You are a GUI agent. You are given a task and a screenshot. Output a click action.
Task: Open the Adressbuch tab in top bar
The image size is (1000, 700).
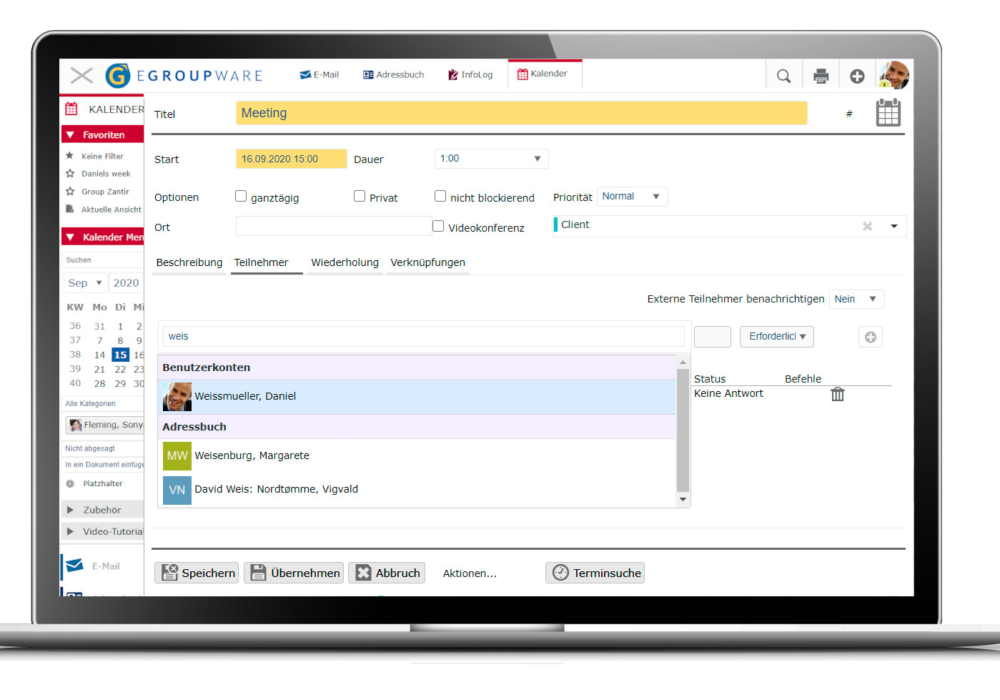click(x=393, y=75)
